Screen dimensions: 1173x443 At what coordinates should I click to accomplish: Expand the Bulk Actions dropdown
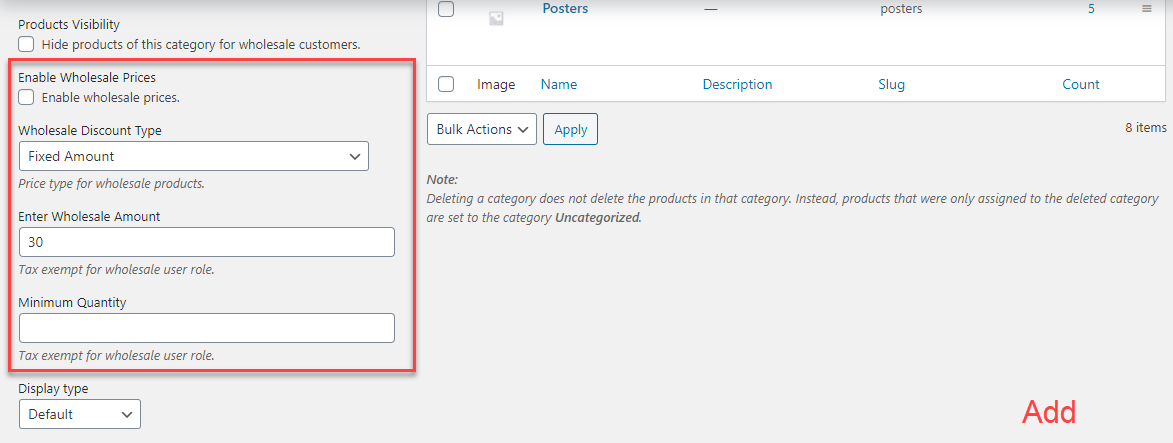point(482,129)
